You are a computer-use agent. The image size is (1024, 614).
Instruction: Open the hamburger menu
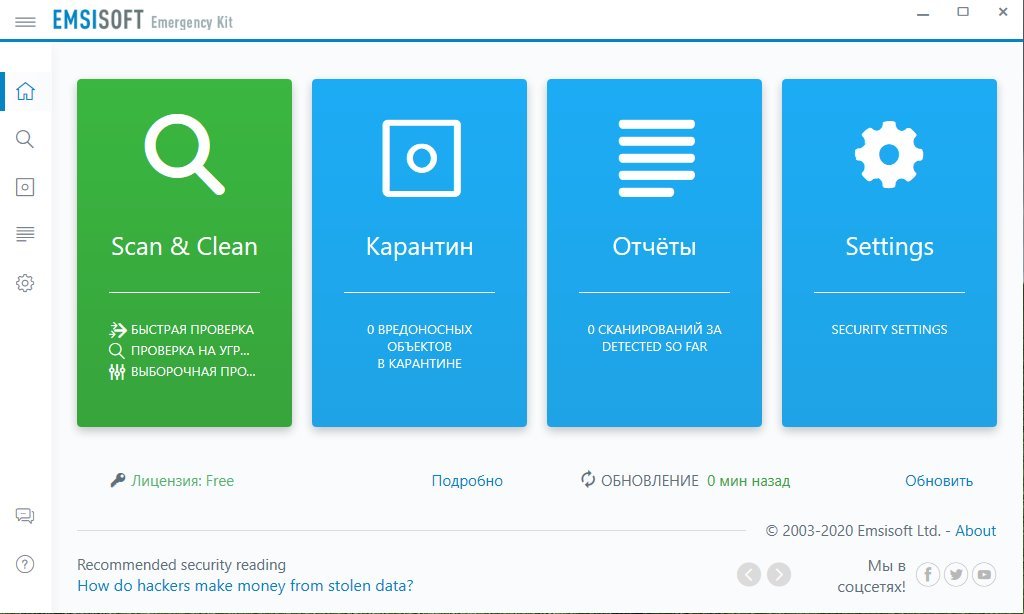pyautogui.click(x=26, y=21)
